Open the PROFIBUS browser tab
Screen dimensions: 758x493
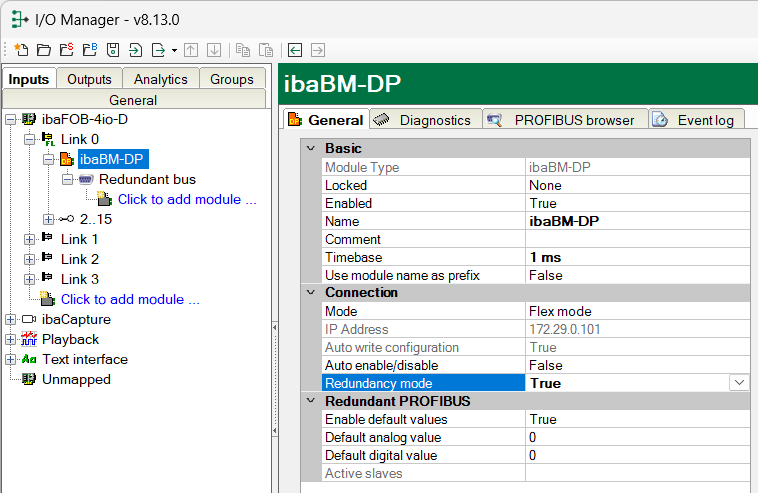click(x=565, y=120)
